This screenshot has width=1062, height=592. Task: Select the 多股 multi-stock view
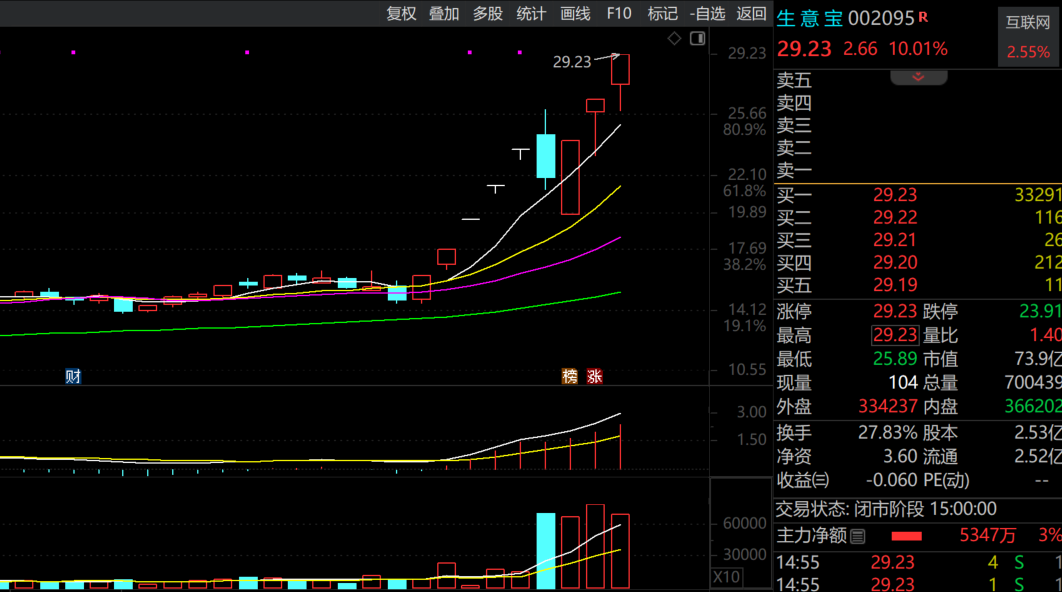487,14
